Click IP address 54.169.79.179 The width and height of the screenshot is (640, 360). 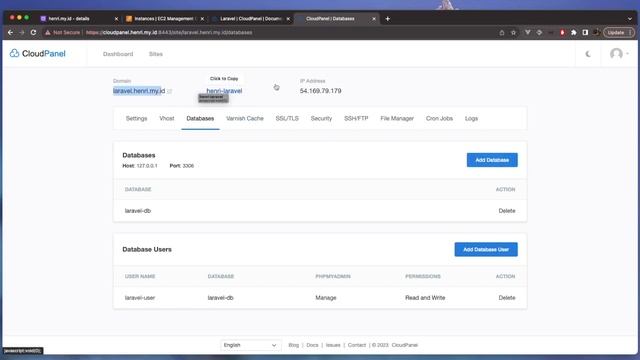(320, 91)
